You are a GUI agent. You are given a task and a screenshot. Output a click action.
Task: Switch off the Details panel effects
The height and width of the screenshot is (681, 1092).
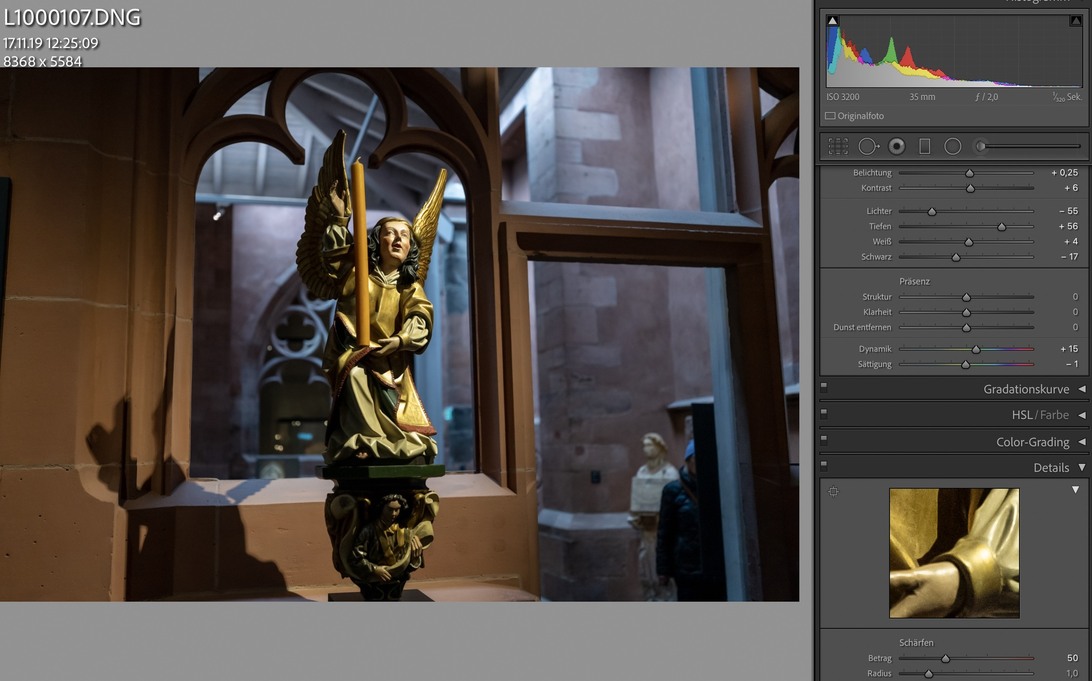pyautogui.click(x=824, y=464)
